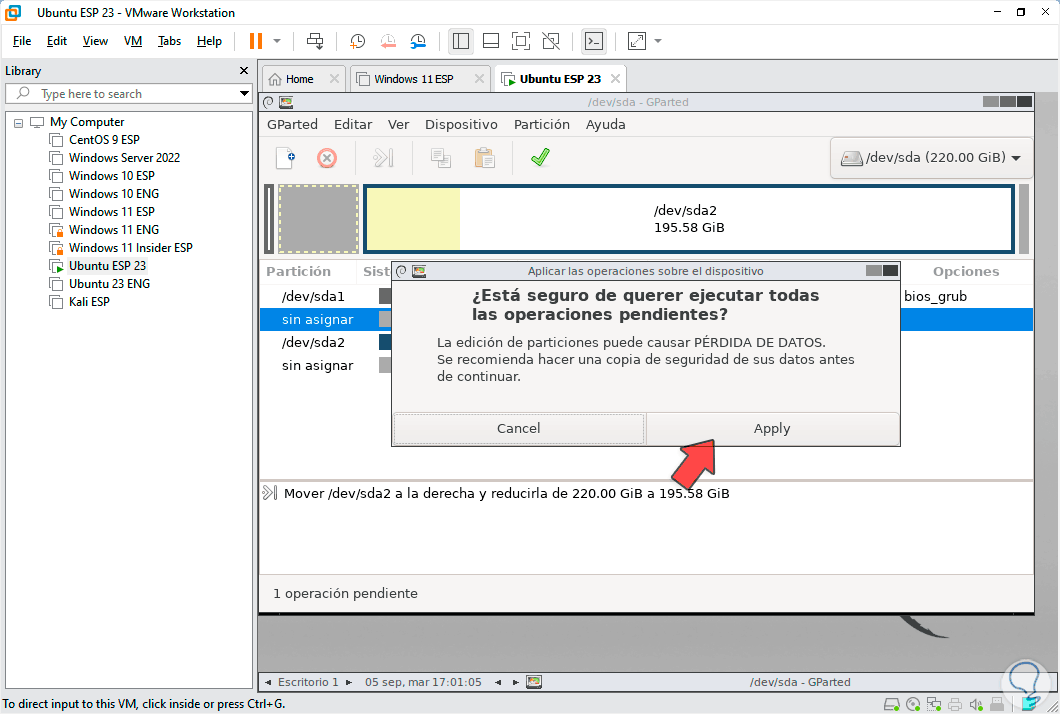
Task: Select CentOS 9 ESP in the library
Action: pos(104,139)
